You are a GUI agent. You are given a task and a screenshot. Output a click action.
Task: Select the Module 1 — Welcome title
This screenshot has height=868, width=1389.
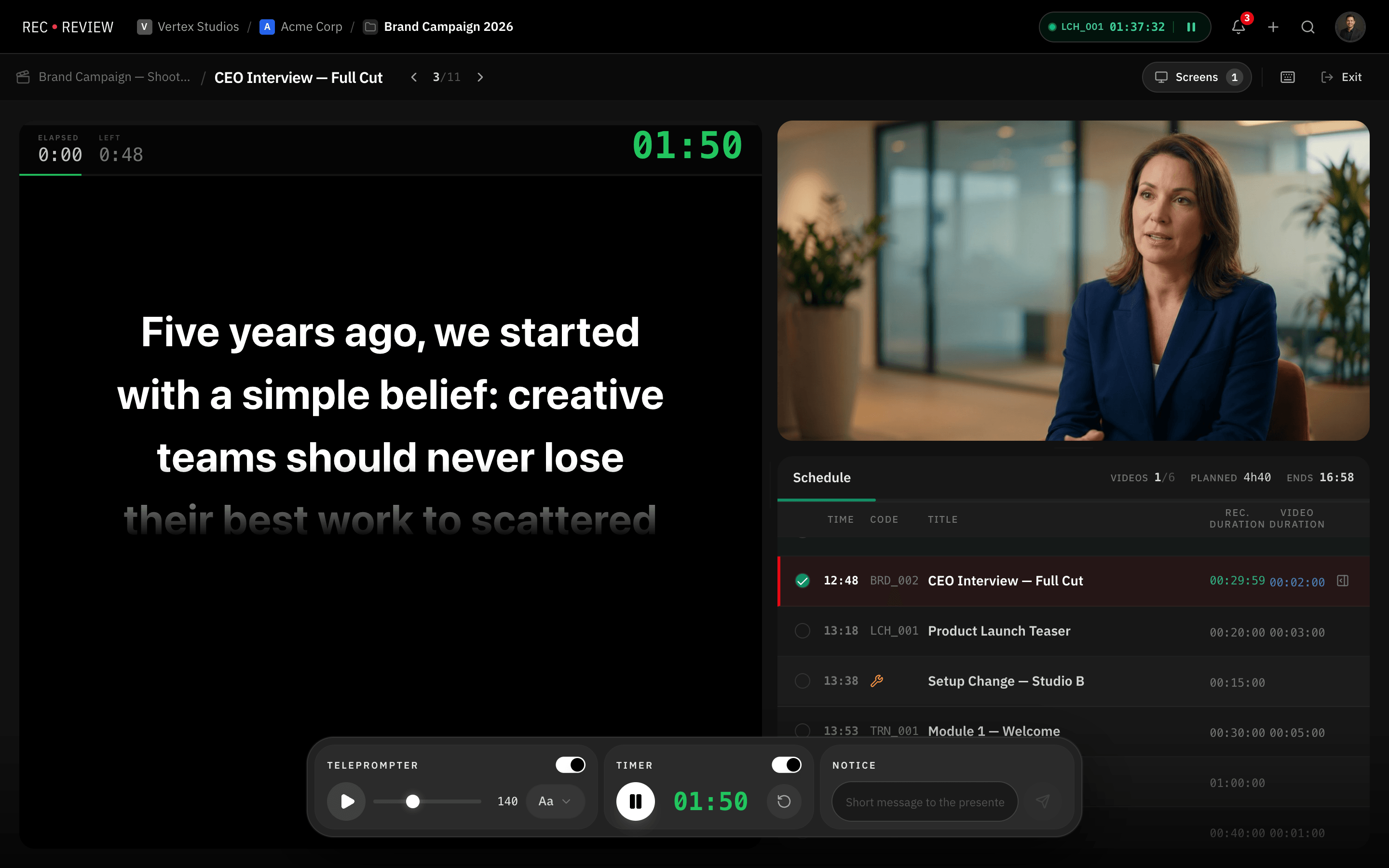point(994,731)
